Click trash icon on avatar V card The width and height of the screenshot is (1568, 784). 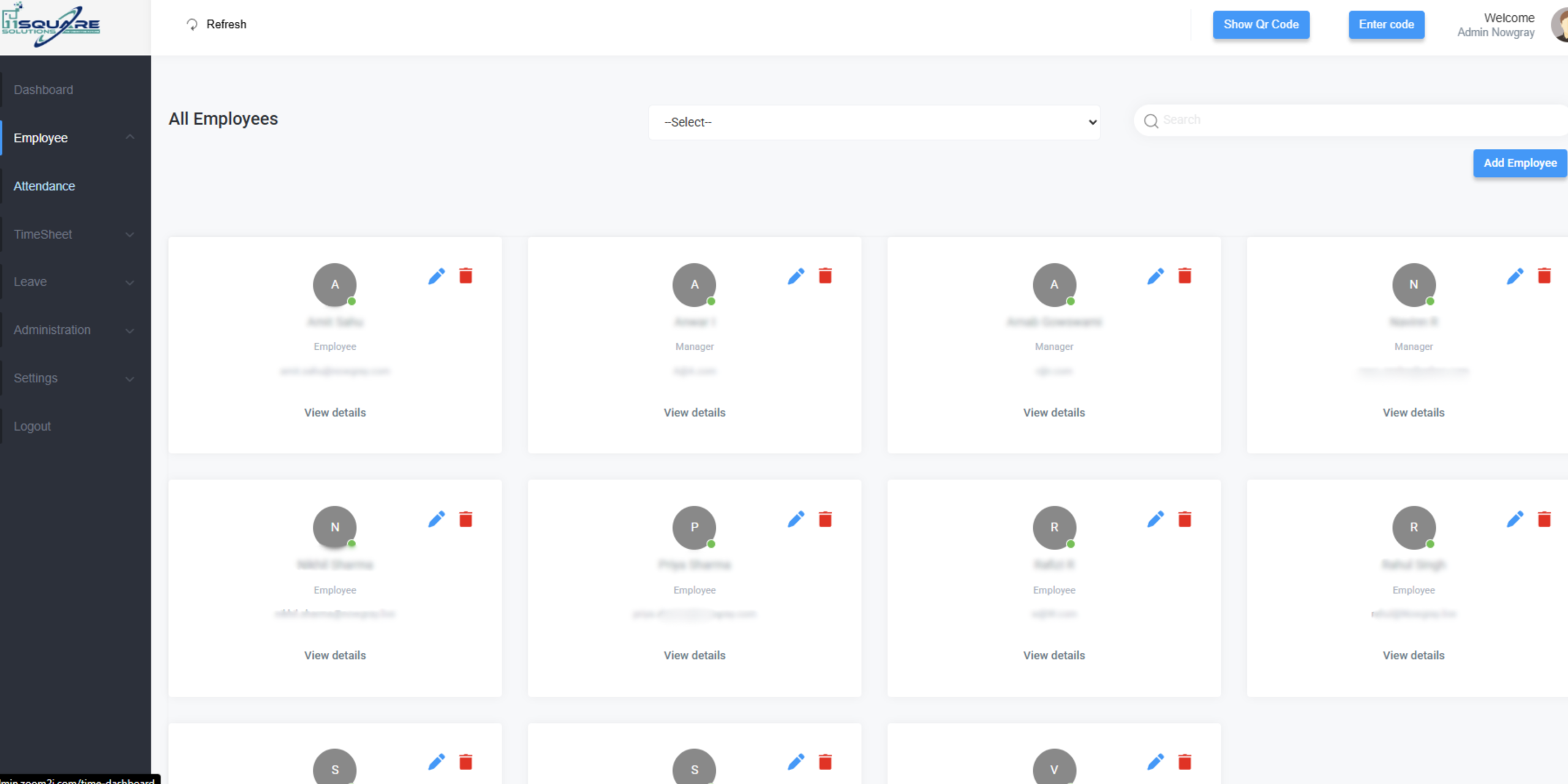pos(1185,763)
